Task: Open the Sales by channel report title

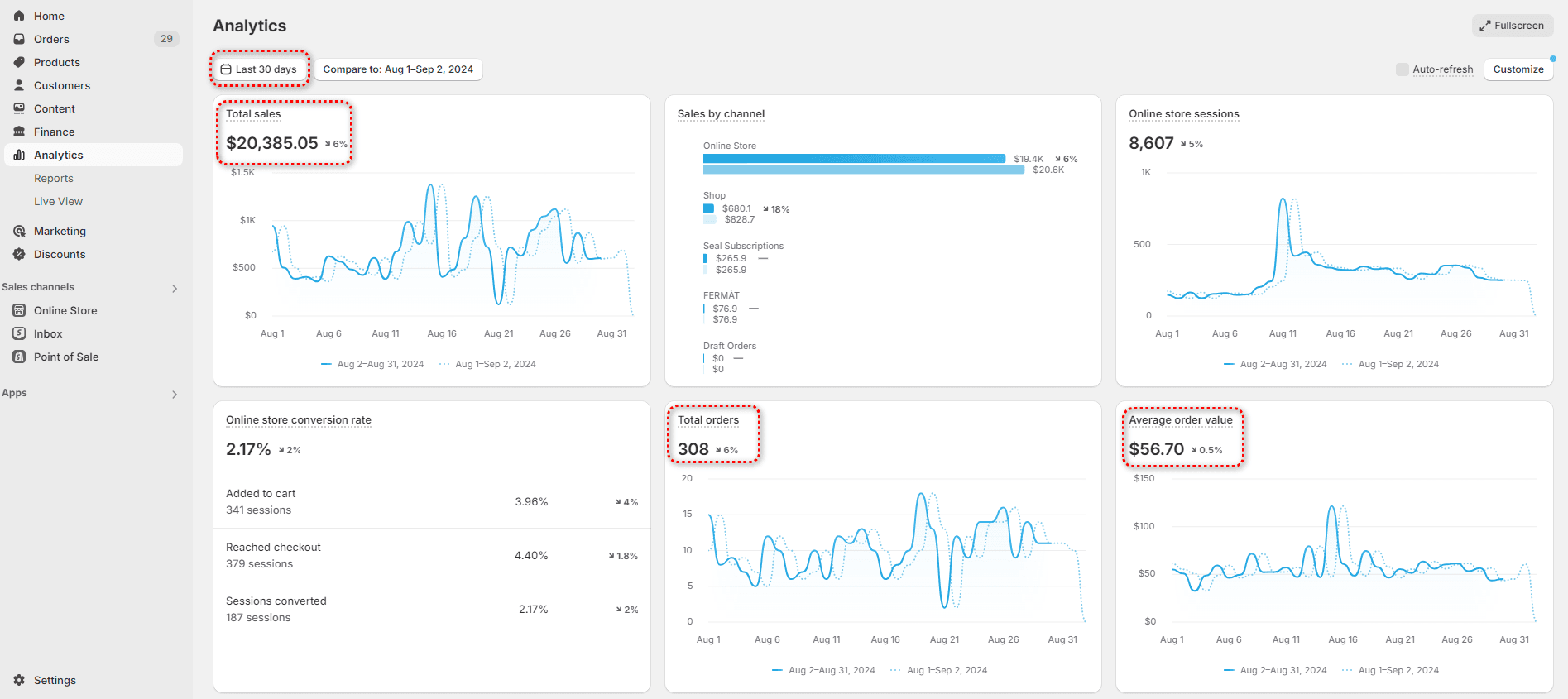Action: click(x=721, y=114)
